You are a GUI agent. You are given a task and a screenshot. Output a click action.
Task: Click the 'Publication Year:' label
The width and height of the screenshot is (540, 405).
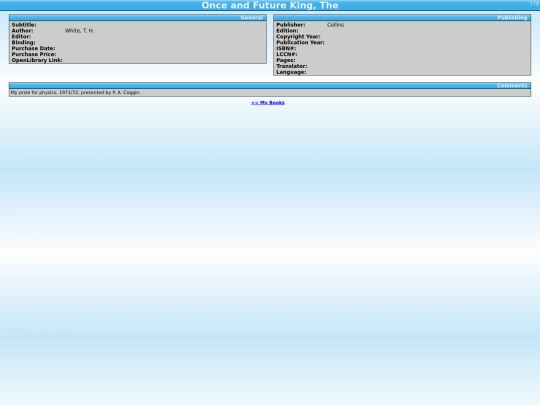300,42
